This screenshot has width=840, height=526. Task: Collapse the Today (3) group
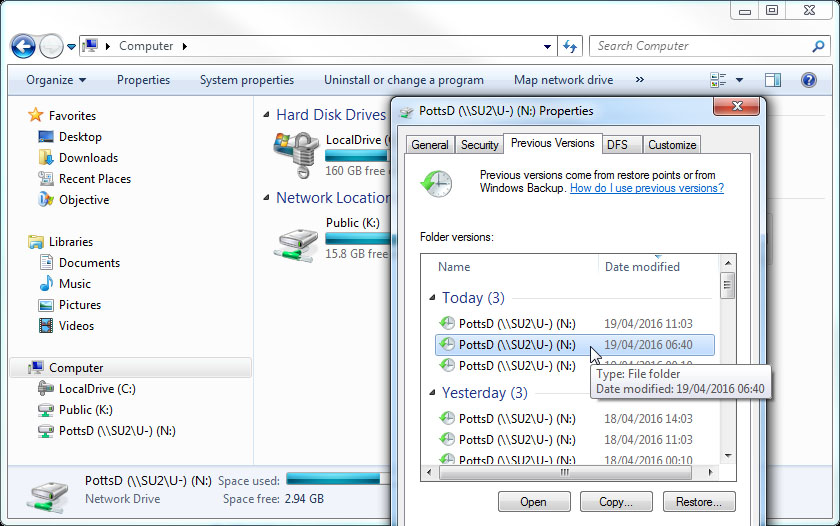tap(432, 297)
